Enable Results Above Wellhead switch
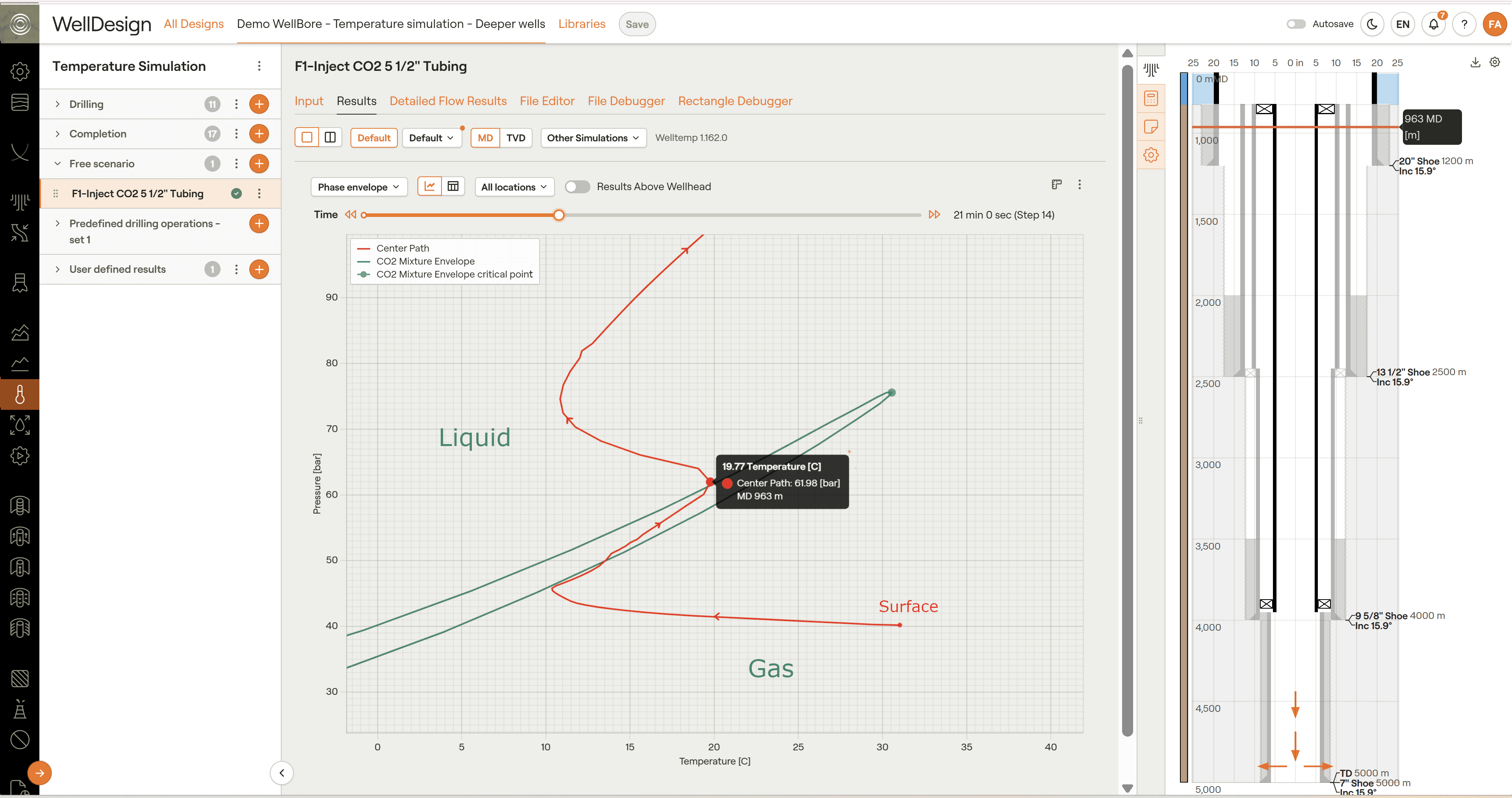1512x798 pixels. tap(577, 187)
